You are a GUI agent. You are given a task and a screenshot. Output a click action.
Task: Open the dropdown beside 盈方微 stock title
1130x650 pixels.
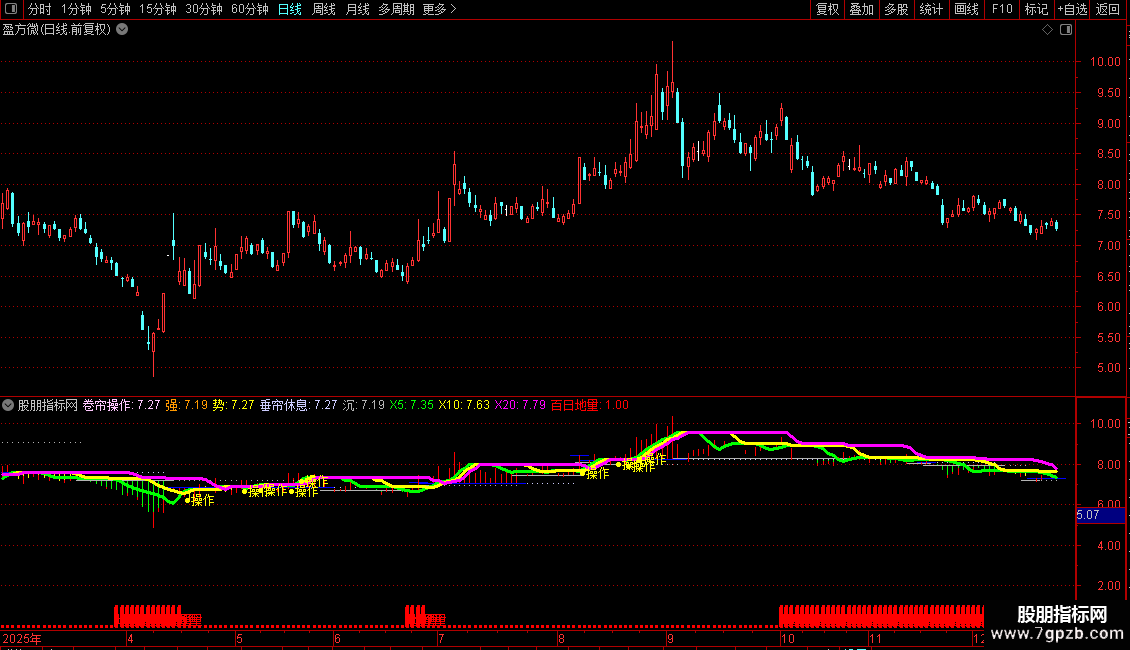point(123,30)
